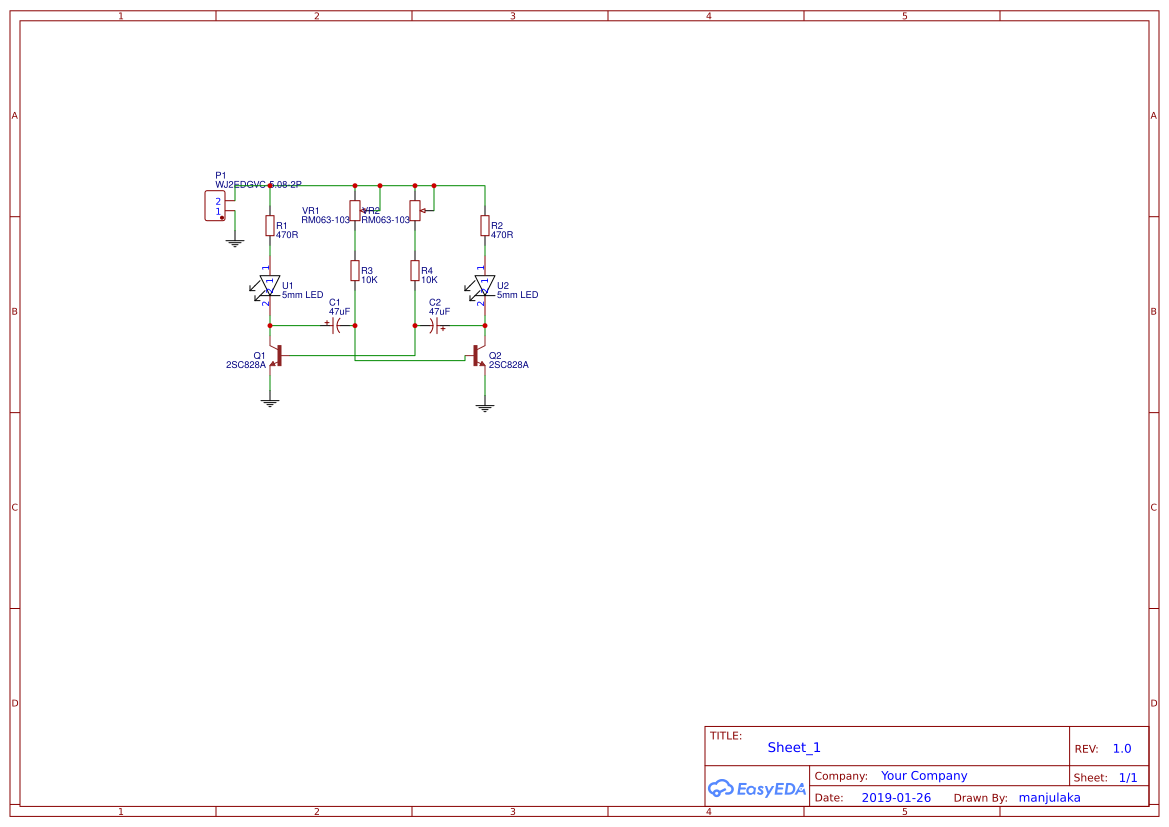Select transistor Q1 symbol
This screenshot has height=827, width=1169.
275,356
